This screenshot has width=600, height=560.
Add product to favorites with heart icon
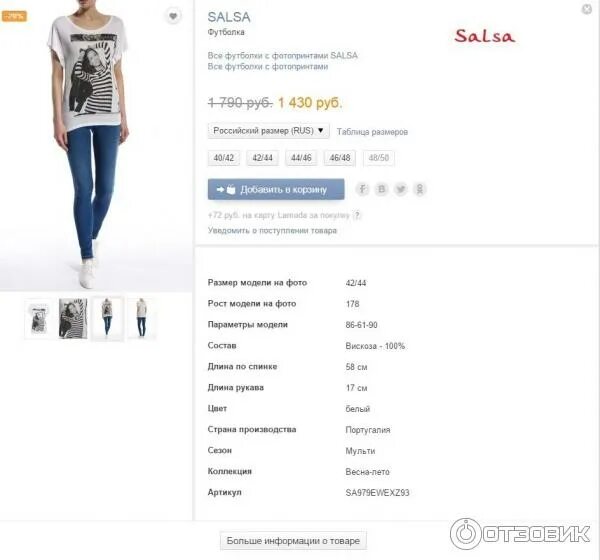point(173,16)
